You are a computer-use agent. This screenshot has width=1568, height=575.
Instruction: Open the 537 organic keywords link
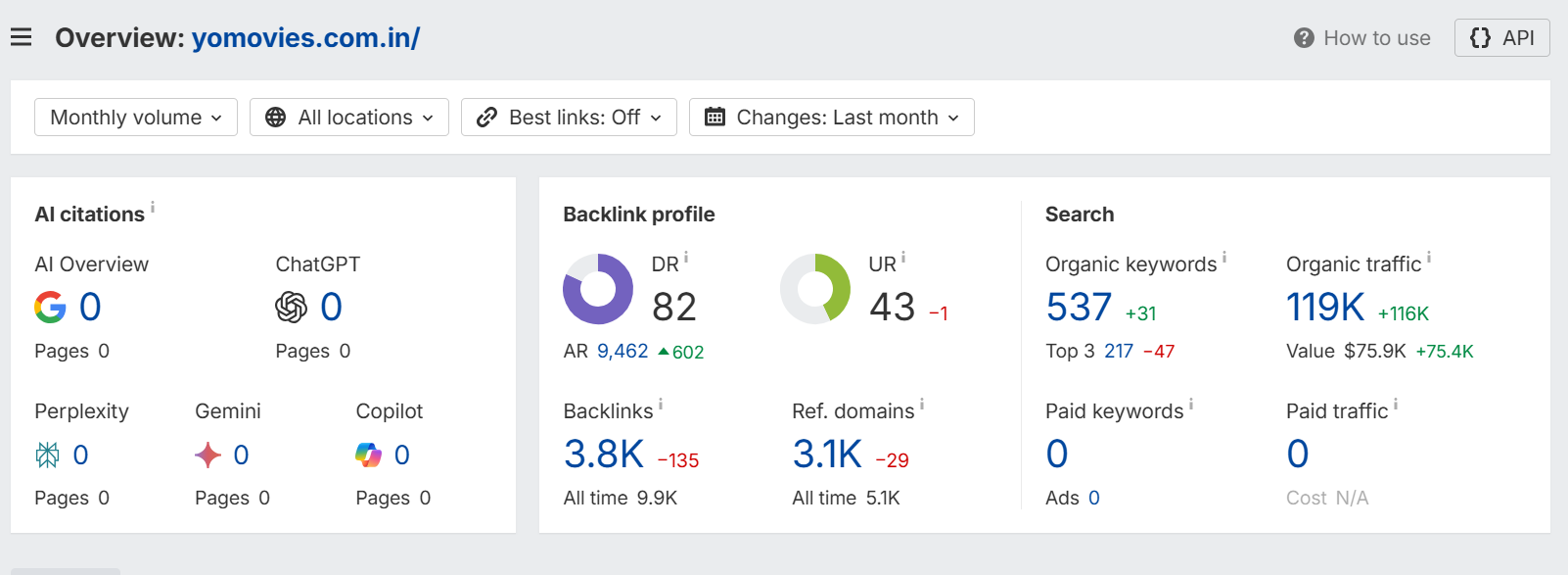click(1079, 308)
